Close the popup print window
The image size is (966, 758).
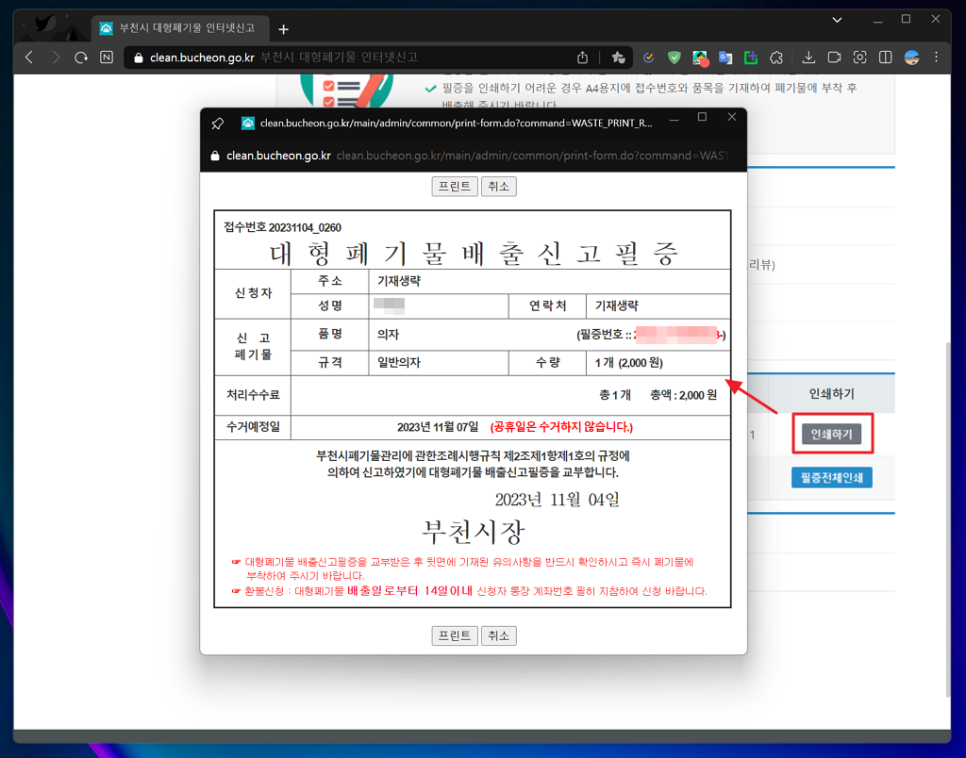coord(732,117)
